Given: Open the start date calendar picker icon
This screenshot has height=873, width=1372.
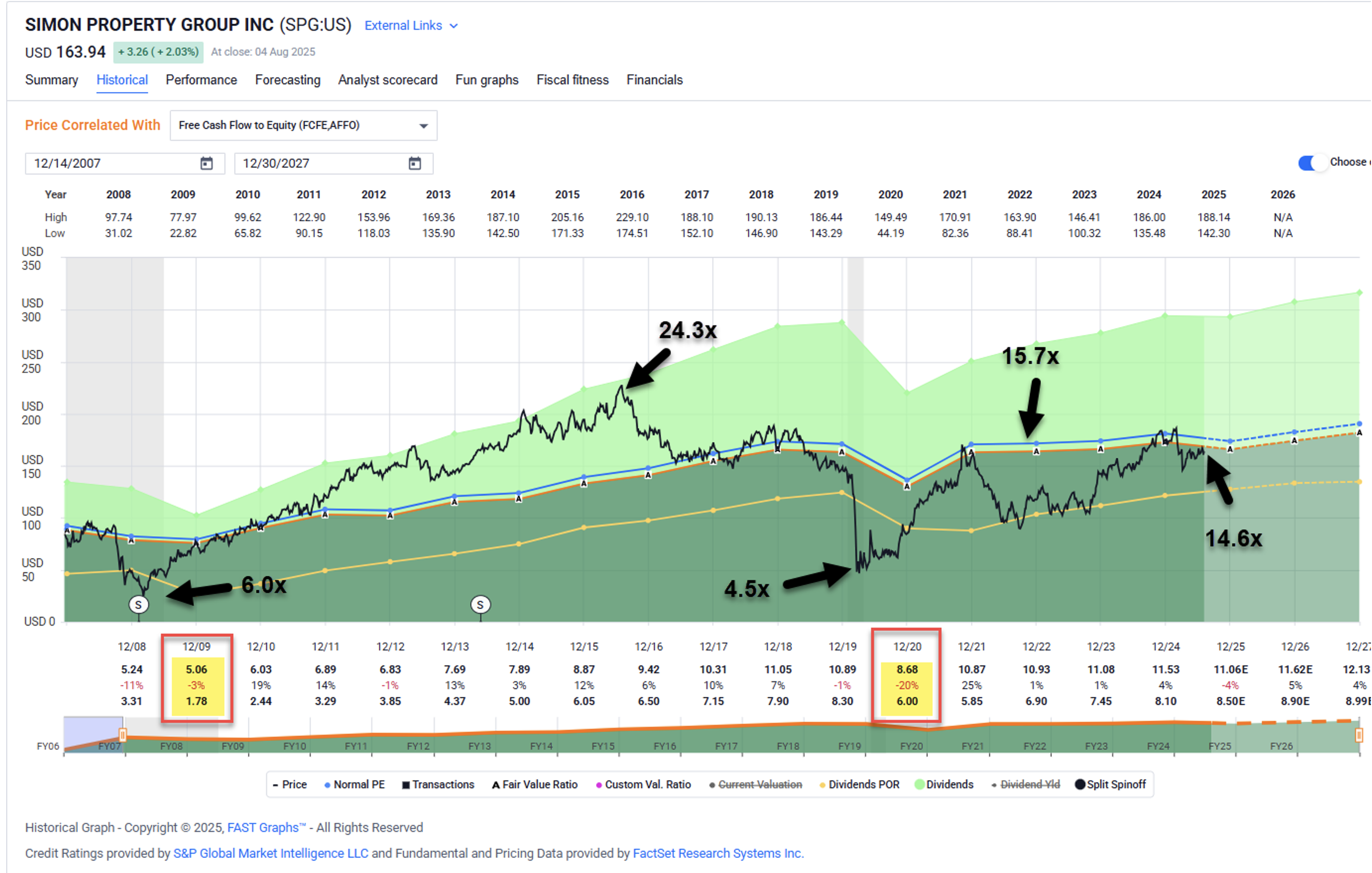Looking at the screenshot, I should (x=206, y=164).
